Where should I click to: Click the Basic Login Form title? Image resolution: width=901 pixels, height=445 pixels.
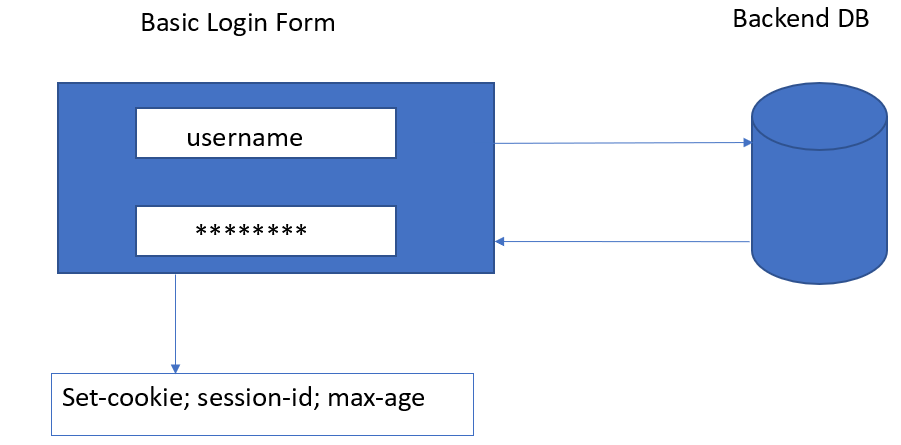pos(238,23)
